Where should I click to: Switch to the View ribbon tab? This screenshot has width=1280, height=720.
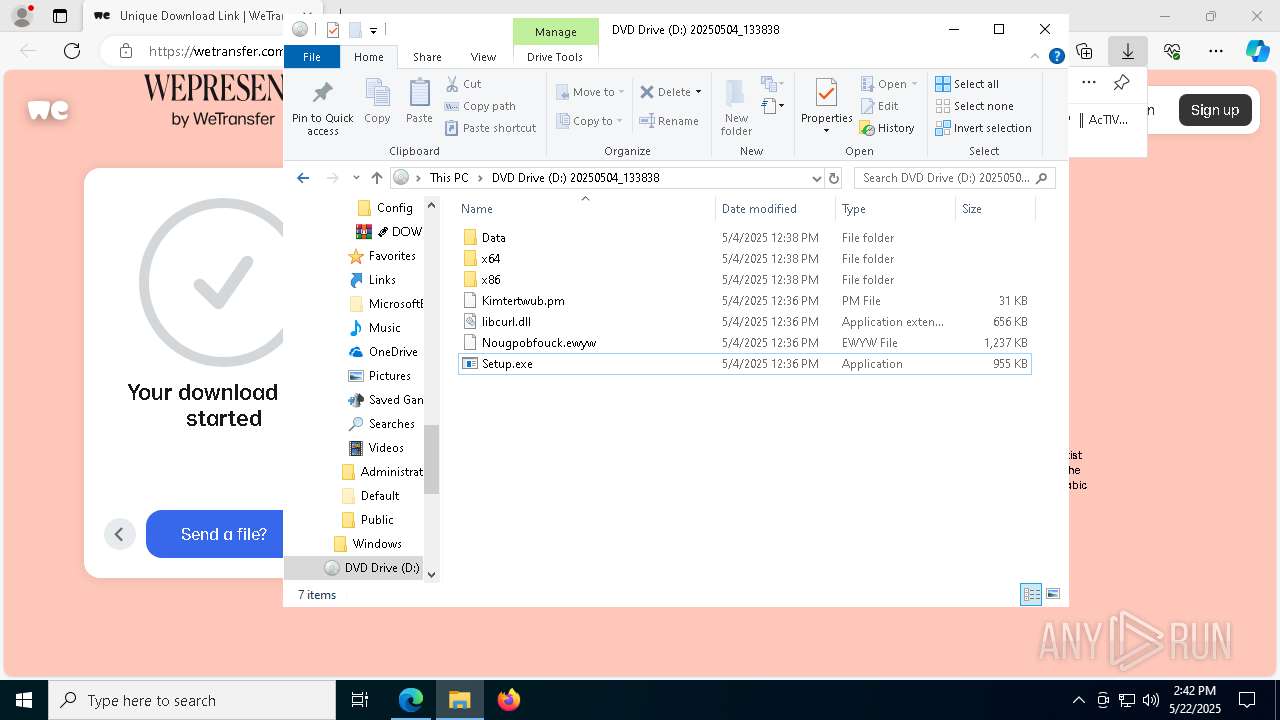coord(483,57)
